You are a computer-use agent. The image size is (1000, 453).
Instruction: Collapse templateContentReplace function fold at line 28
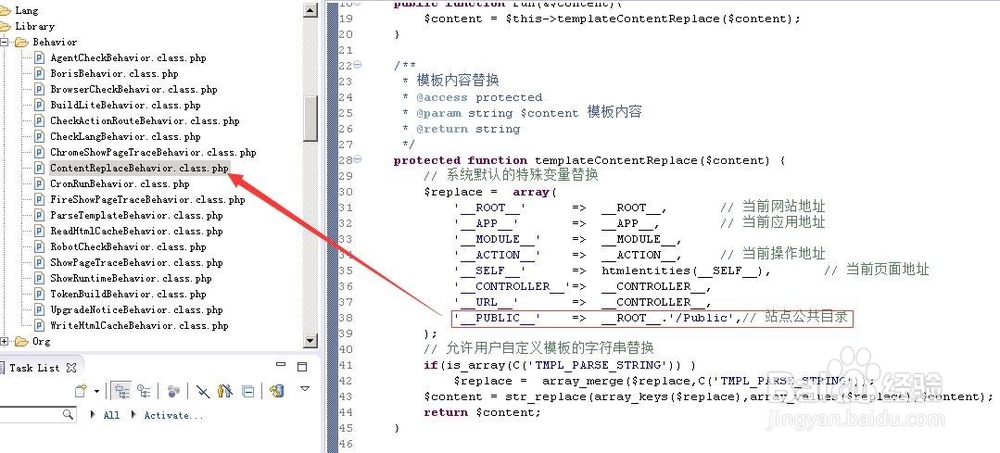click(x=357, y=160)
